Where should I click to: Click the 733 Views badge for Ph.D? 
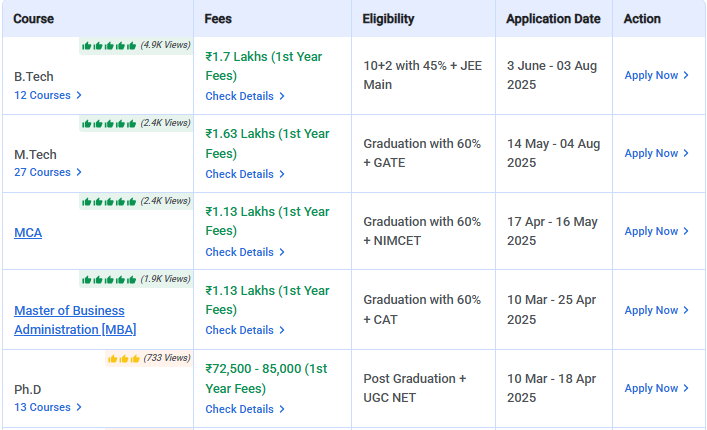tap(166, 358)
